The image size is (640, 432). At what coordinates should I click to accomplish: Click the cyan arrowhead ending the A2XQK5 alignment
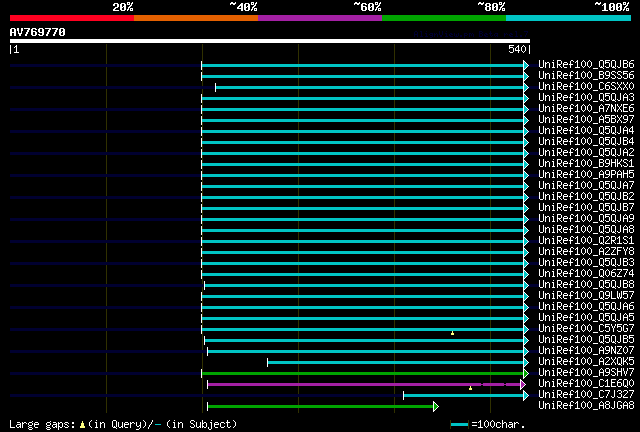click(526, 362)
